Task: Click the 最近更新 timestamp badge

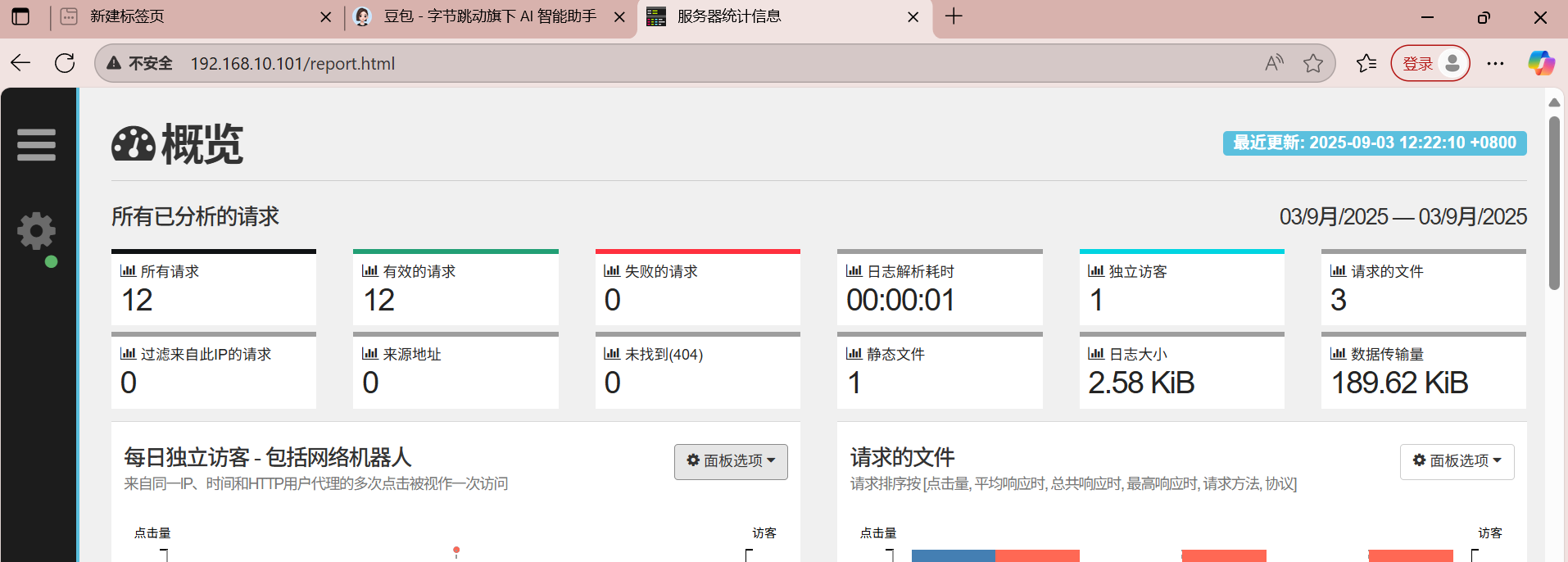Action: [x=1375, y=143]
